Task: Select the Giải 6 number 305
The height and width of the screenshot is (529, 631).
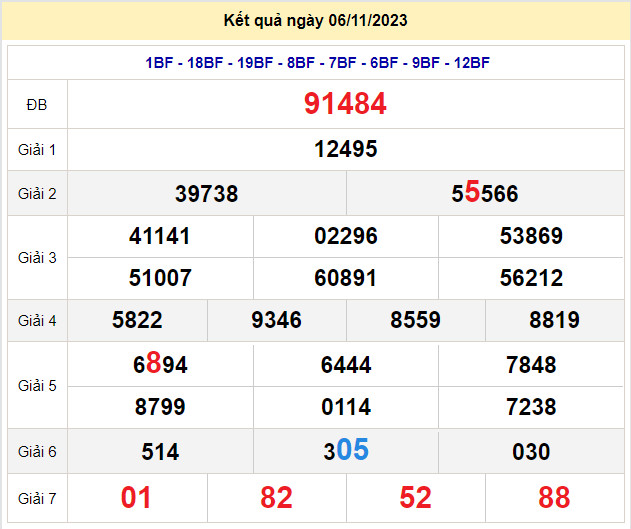Action: point(346,450)
